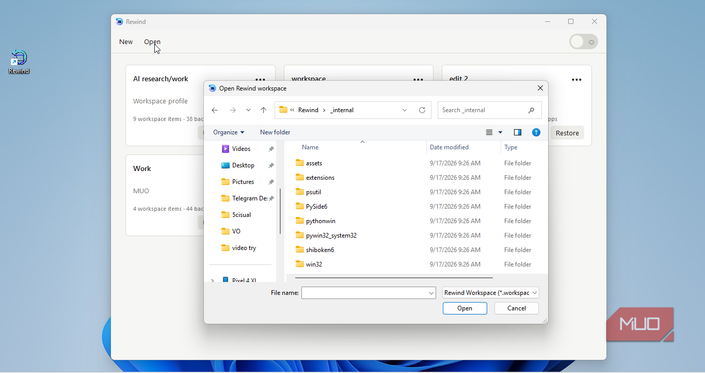Viewport: 705px width, 373px height.
Task: Click the file list horizontal scrollbar
Action: point(394,278)
